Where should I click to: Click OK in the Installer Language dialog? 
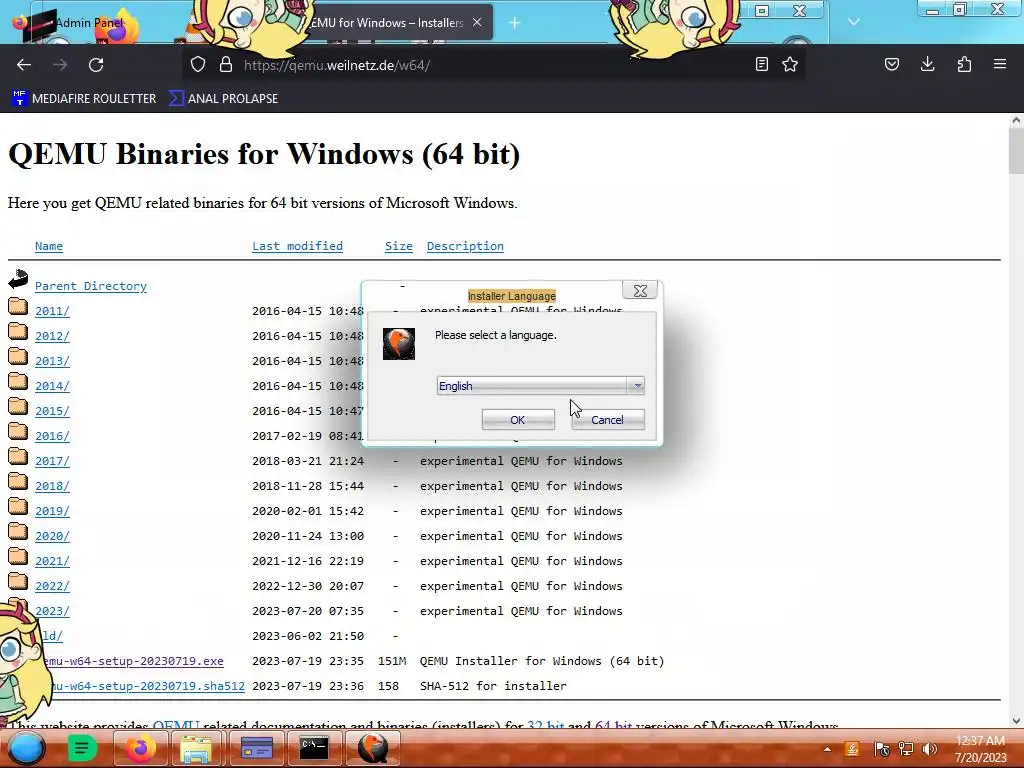coord(518,420)
